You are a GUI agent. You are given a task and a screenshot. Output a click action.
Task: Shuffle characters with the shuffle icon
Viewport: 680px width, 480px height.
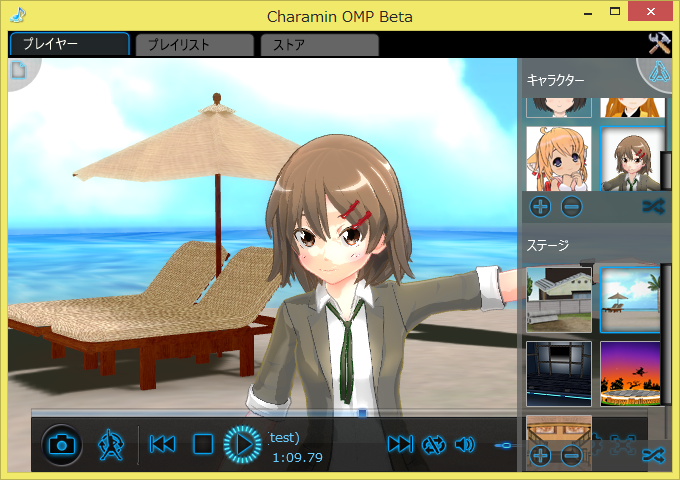[x=654, y=207]
